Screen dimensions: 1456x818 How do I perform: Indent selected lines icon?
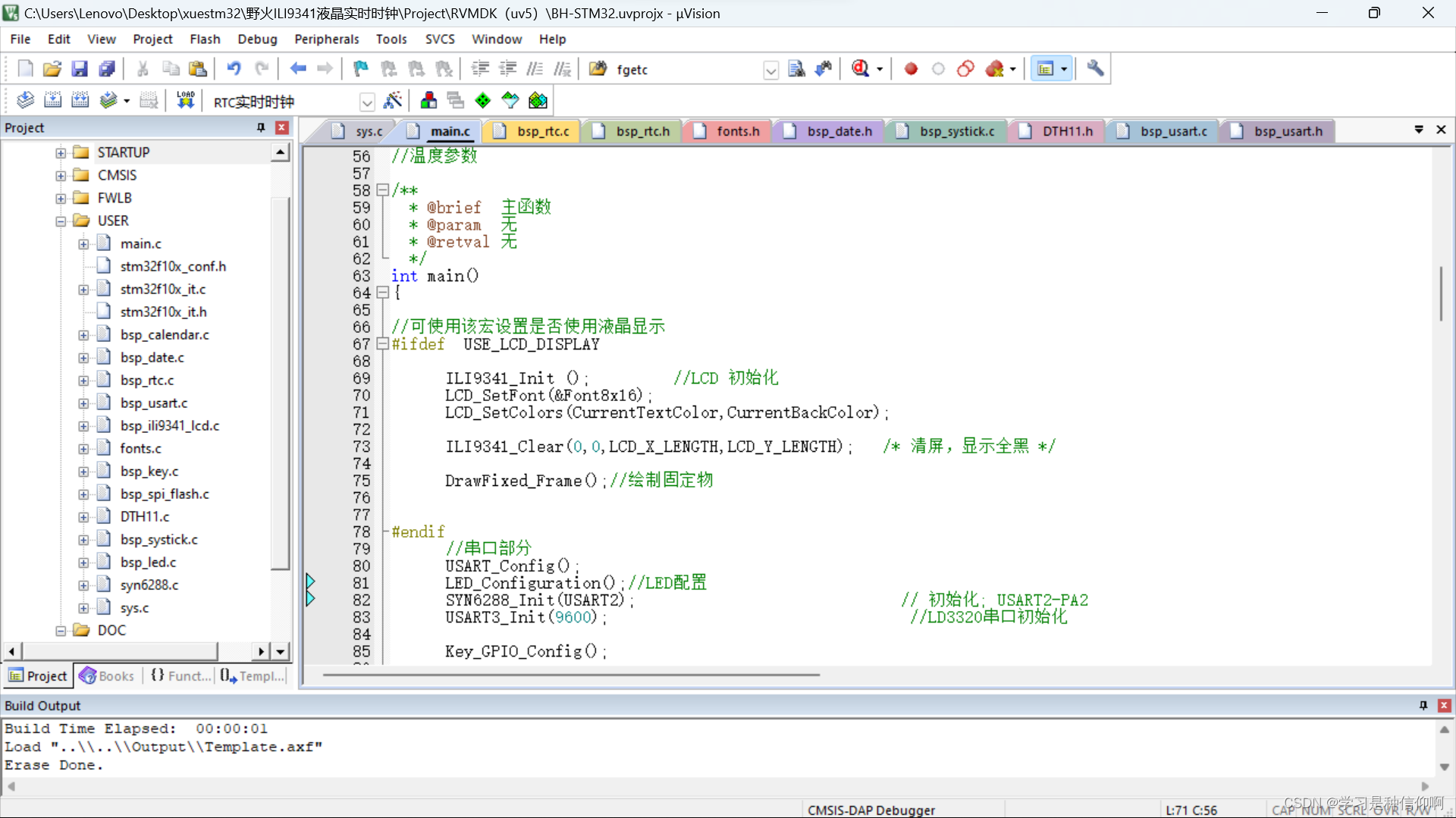tap(480, 69)
